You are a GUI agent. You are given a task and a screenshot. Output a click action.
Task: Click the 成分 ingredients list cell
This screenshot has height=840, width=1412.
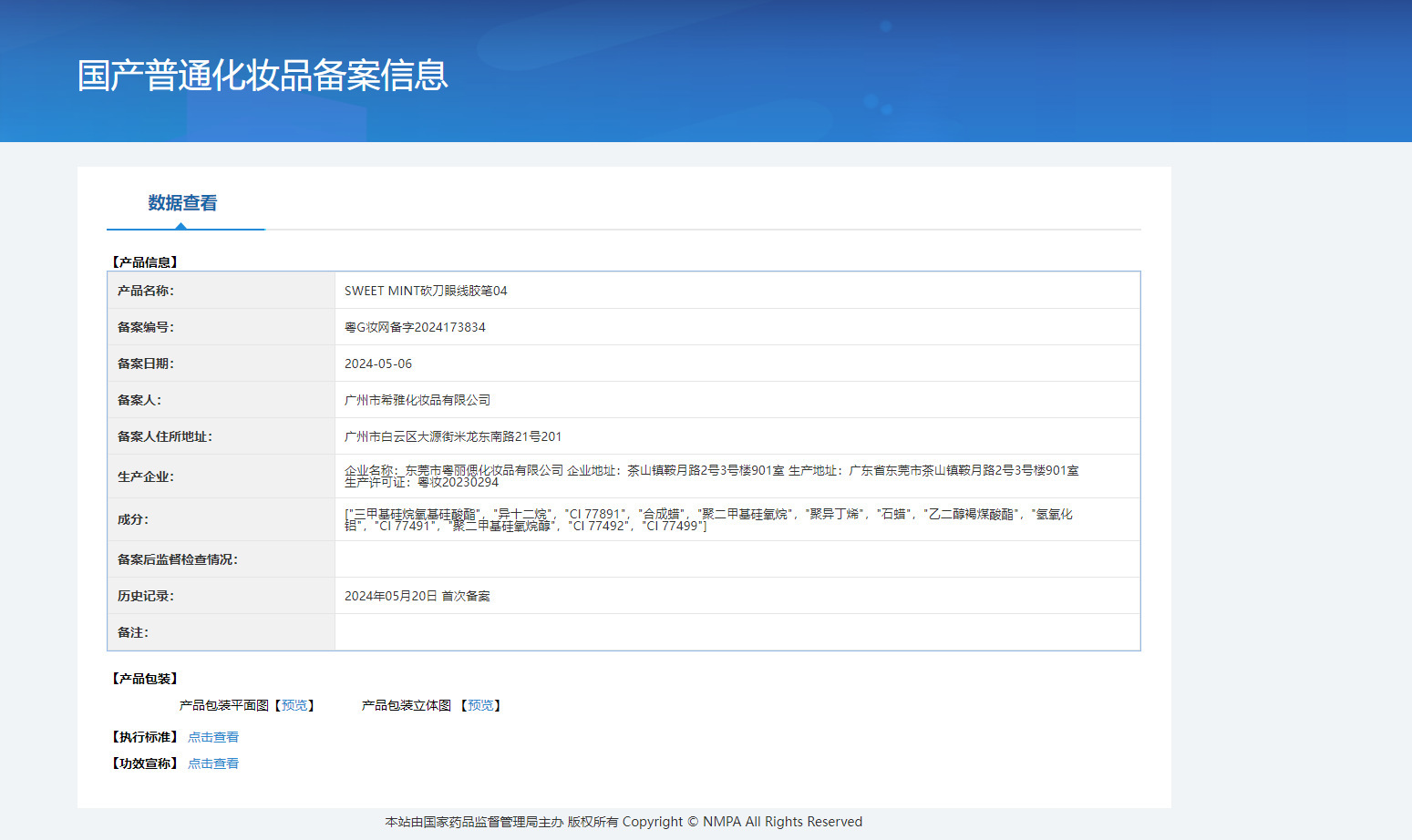(737, 519)
